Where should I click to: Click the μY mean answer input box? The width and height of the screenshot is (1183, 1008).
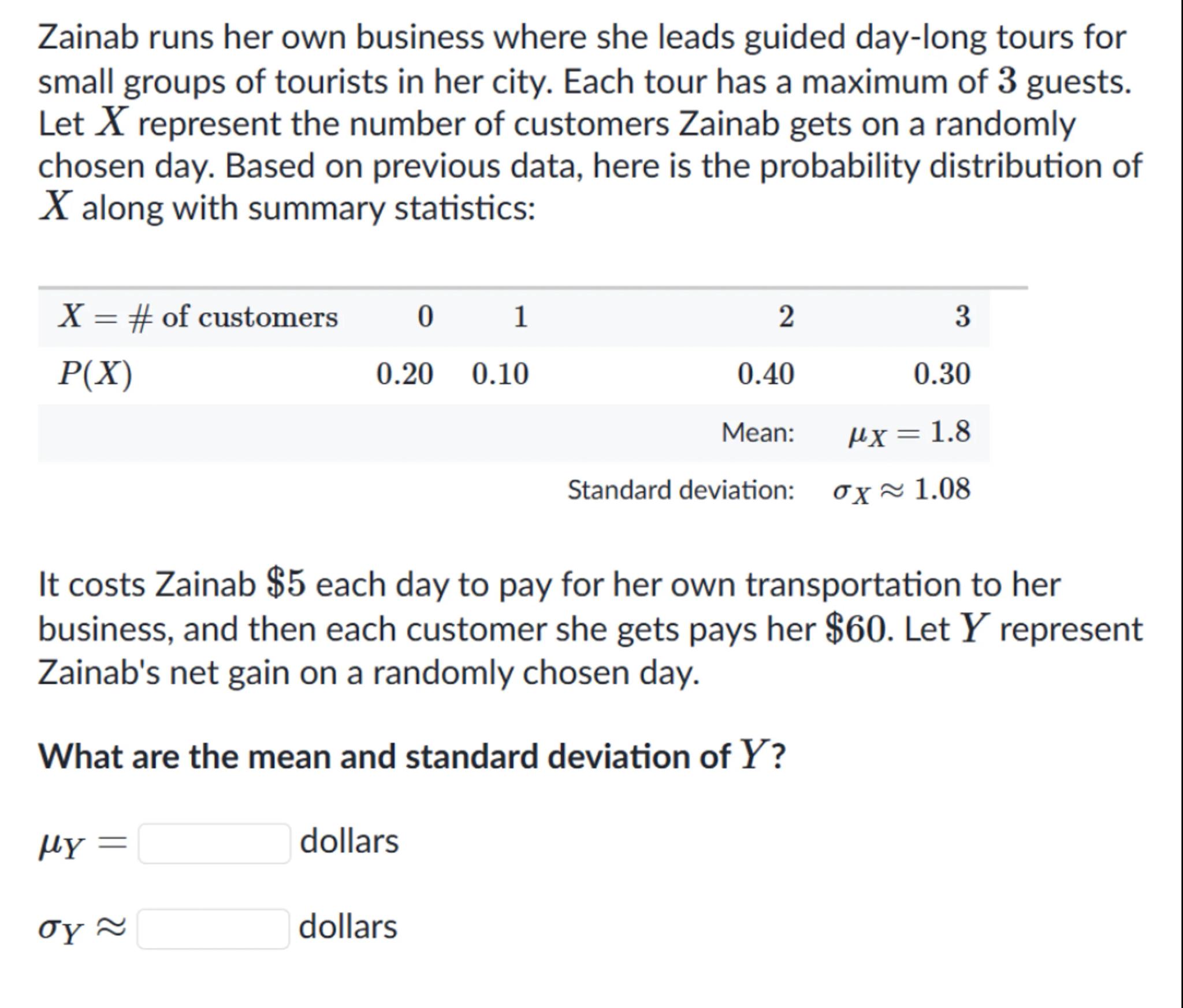point(214,843)
